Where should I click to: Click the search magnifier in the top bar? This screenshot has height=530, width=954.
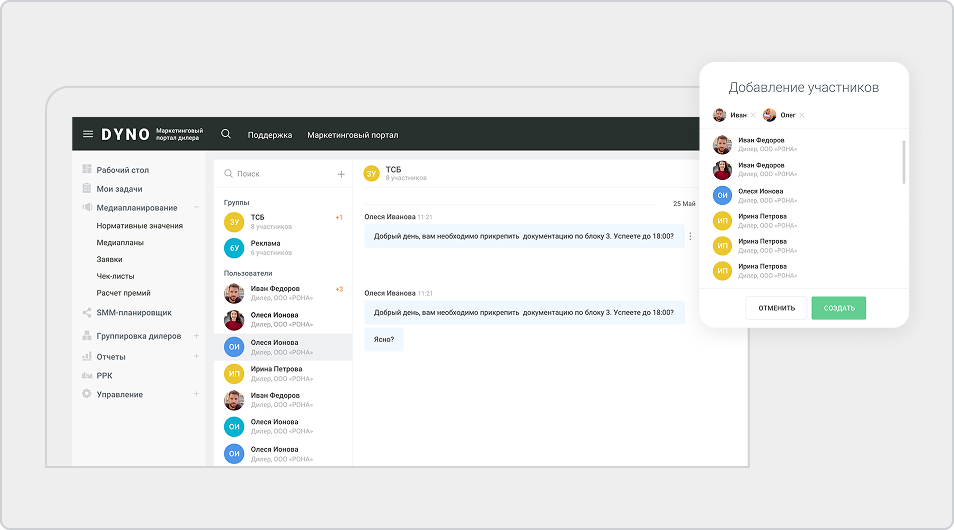226,134
